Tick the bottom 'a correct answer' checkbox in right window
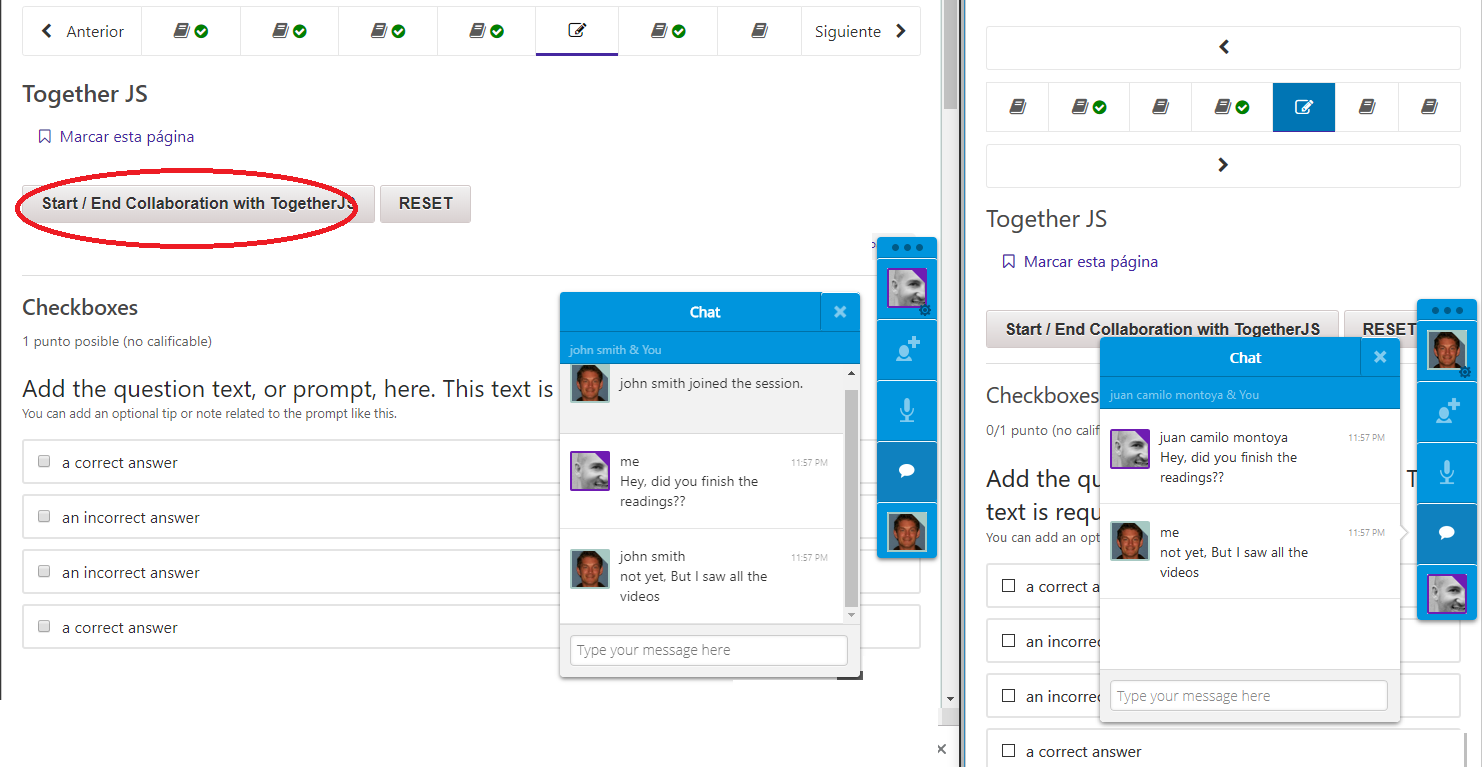This screenshot has width=1482, height=767. click(x=1008, y=750)
